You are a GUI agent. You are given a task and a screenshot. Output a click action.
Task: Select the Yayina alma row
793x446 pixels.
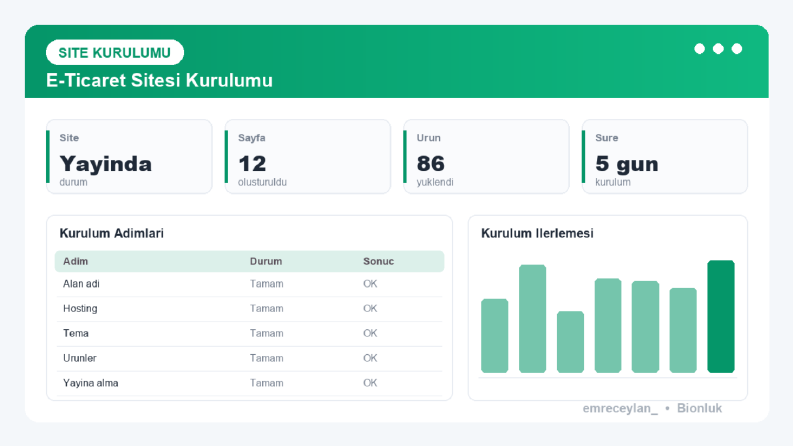[249, 383]
